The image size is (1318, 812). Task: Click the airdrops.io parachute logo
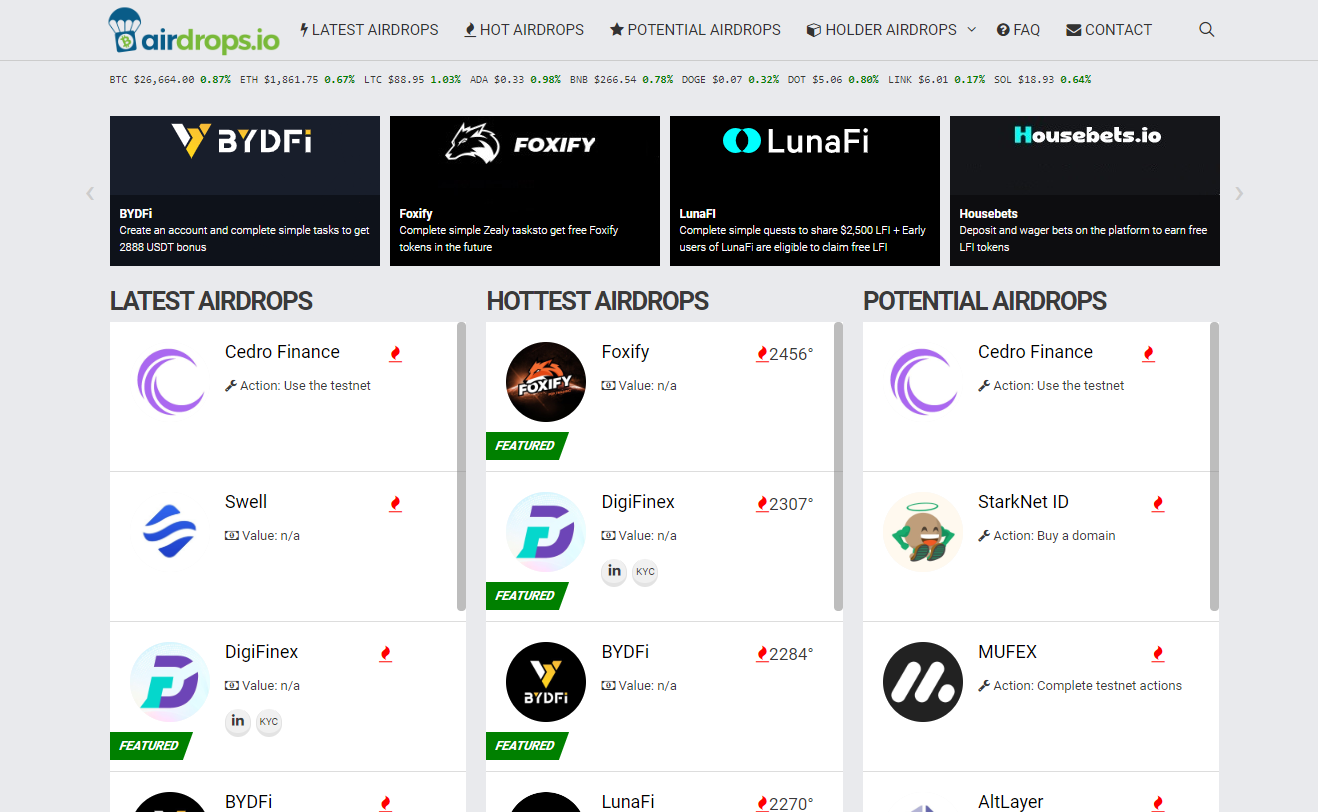pyautogui.click(x=194, y=30)
